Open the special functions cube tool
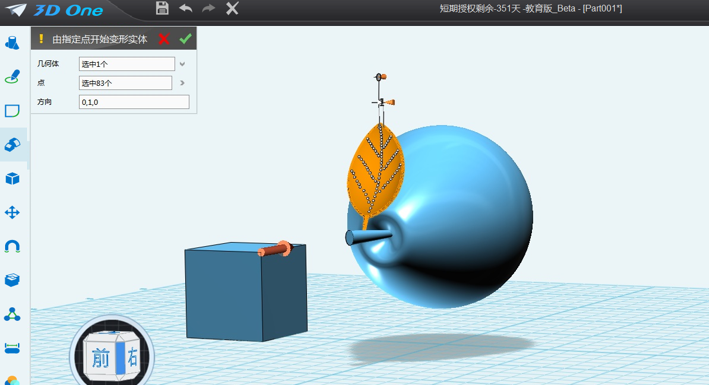 pyautogui.click(x=12, y=179)
